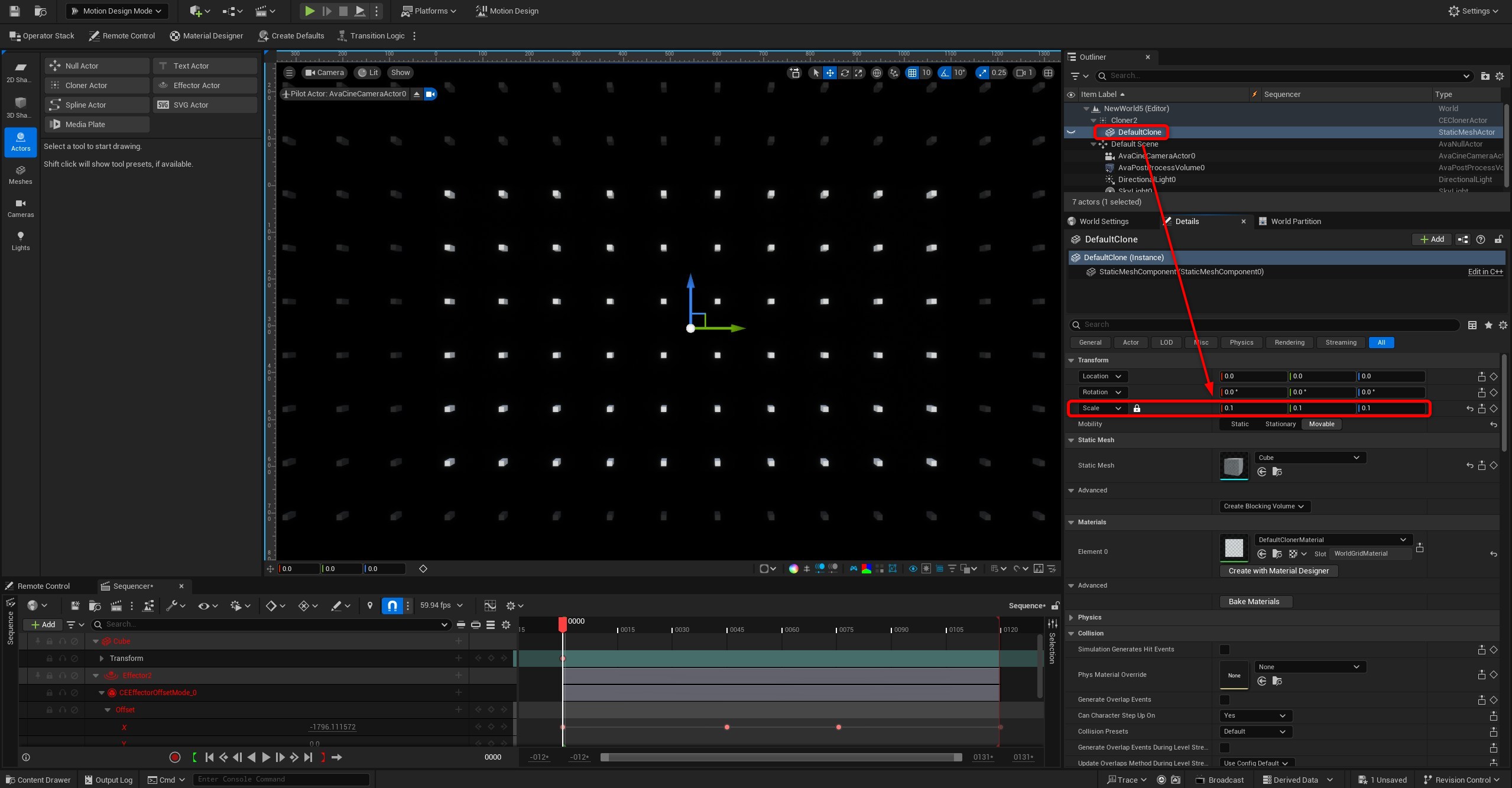The width and height of the screenshot is (1512, 788).
Task: Open the Meshes palette
Action: point(20,175)
